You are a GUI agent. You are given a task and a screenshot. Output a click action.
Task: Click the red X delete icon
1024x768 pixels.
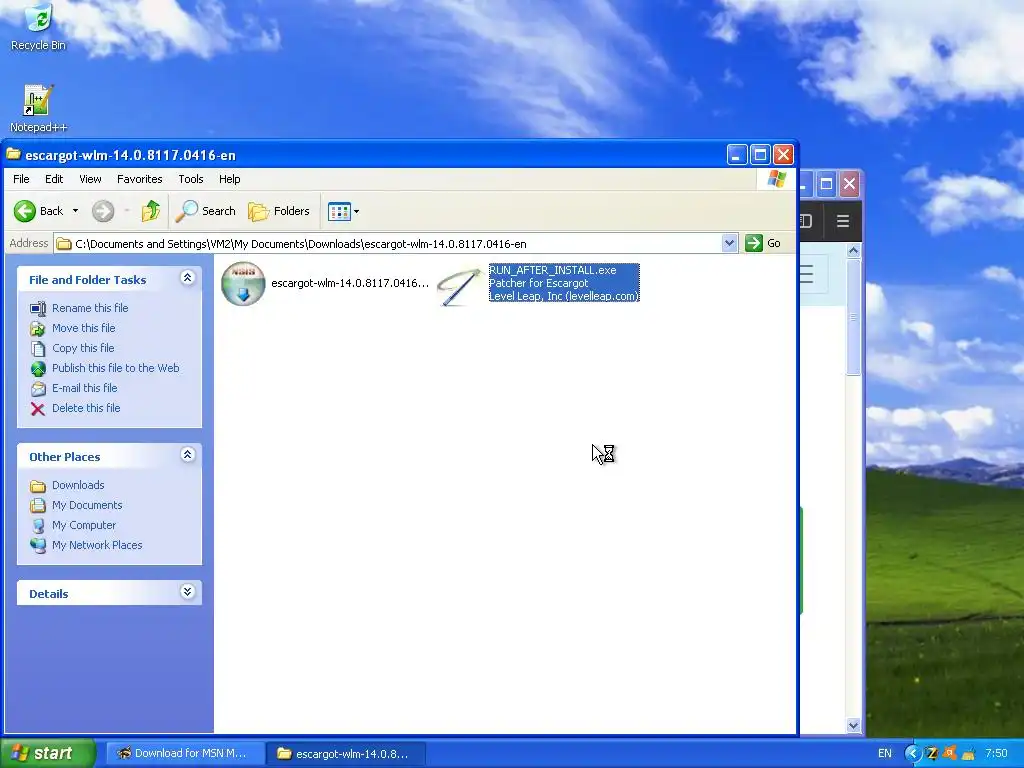(x=38, y=409)
